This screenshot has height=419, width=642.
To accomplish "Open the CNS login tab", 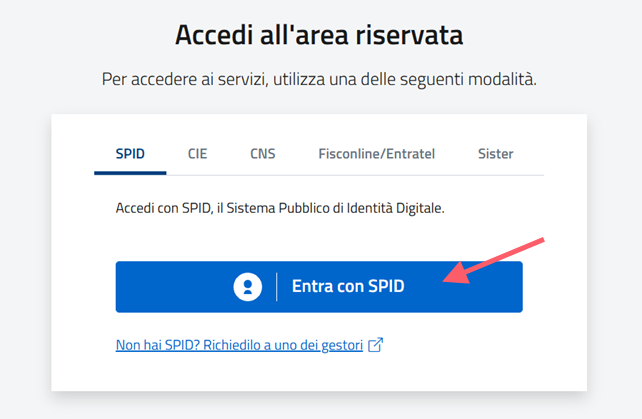I will (262, 154).
